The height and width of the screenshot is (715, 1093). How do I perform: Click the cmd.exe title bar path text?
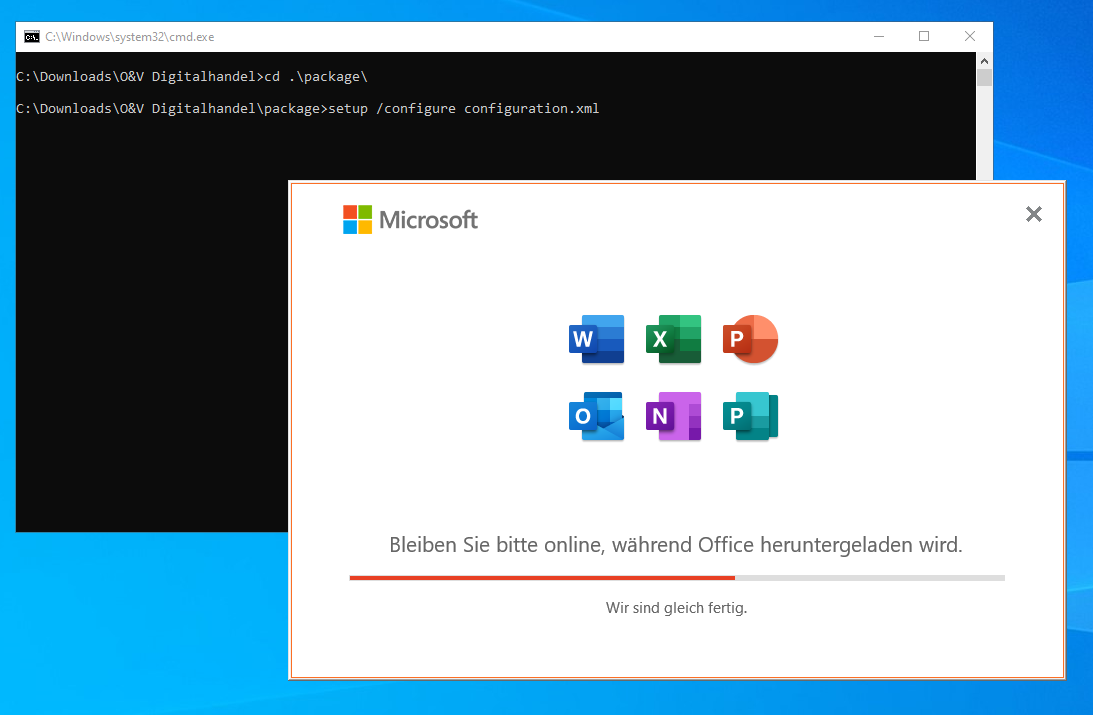click(x=130, y=37)
